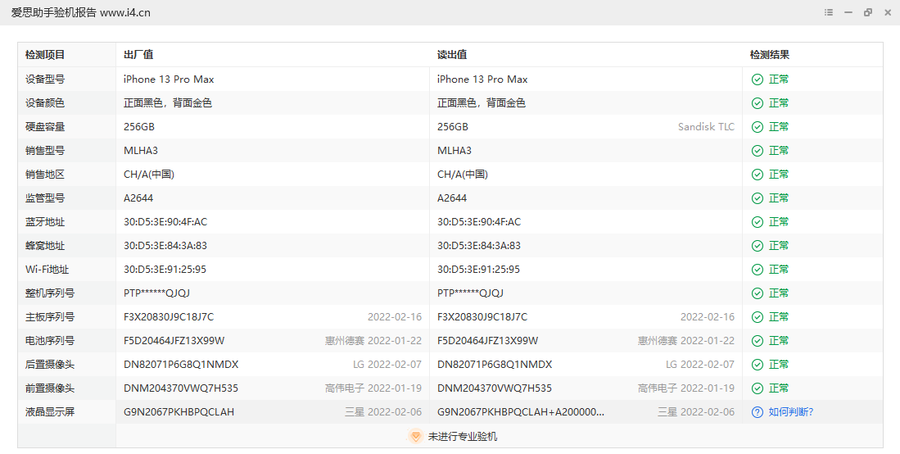Click the 未进行专业验机 label
Image resolution: width=900 pixels, height=454 pixels.
click(463, 436)
